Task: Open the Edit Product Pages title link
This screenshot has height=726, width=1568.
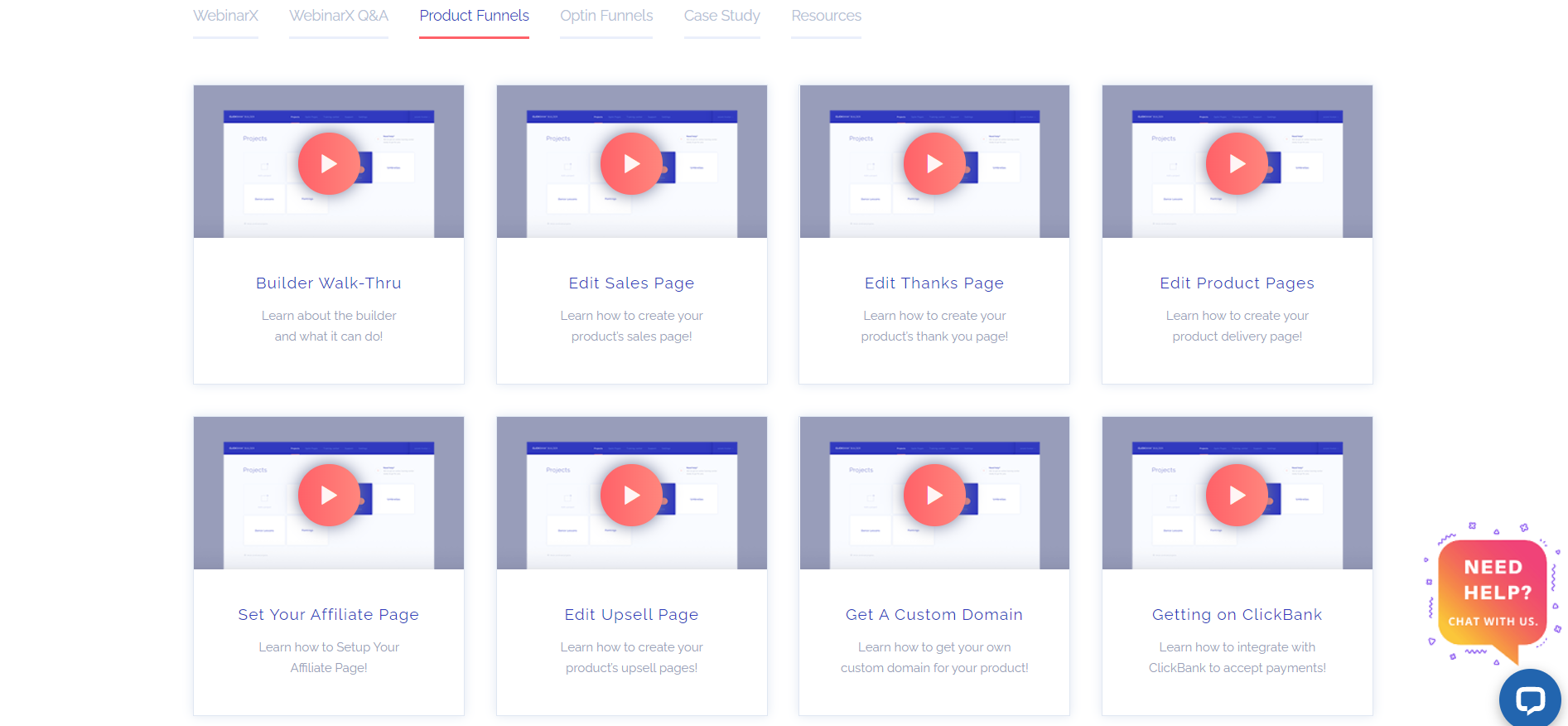Action: coord(1237,283)
